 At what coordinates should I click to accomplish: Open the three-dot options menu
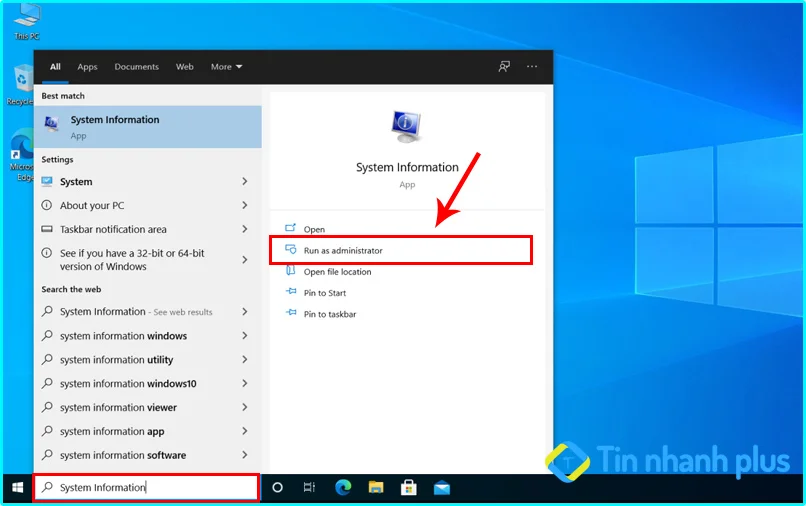[532, 67]
